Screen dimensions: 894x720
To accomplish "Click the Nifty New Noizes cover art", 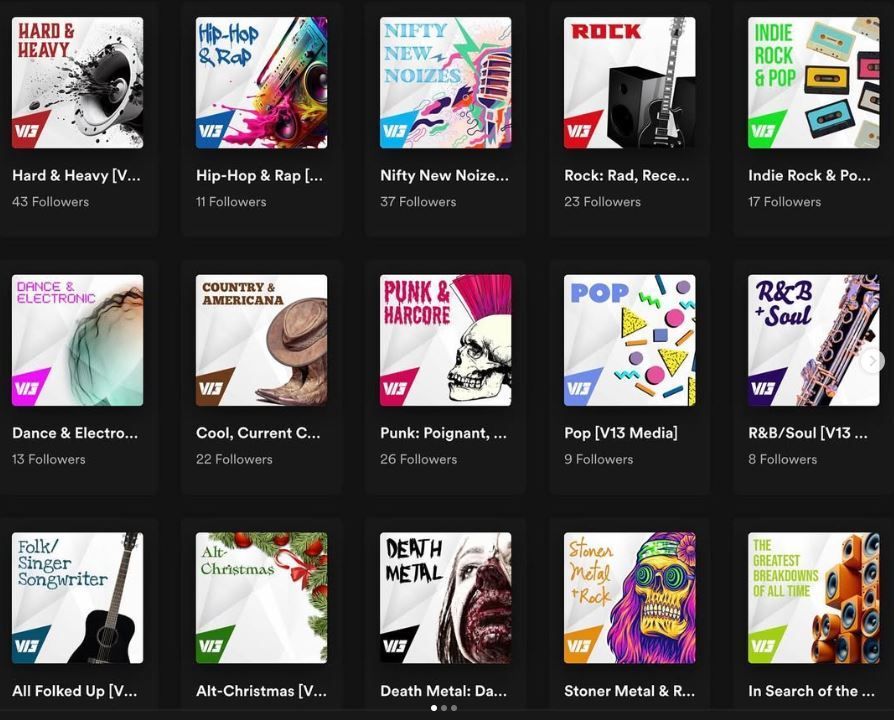I will 445,83.
